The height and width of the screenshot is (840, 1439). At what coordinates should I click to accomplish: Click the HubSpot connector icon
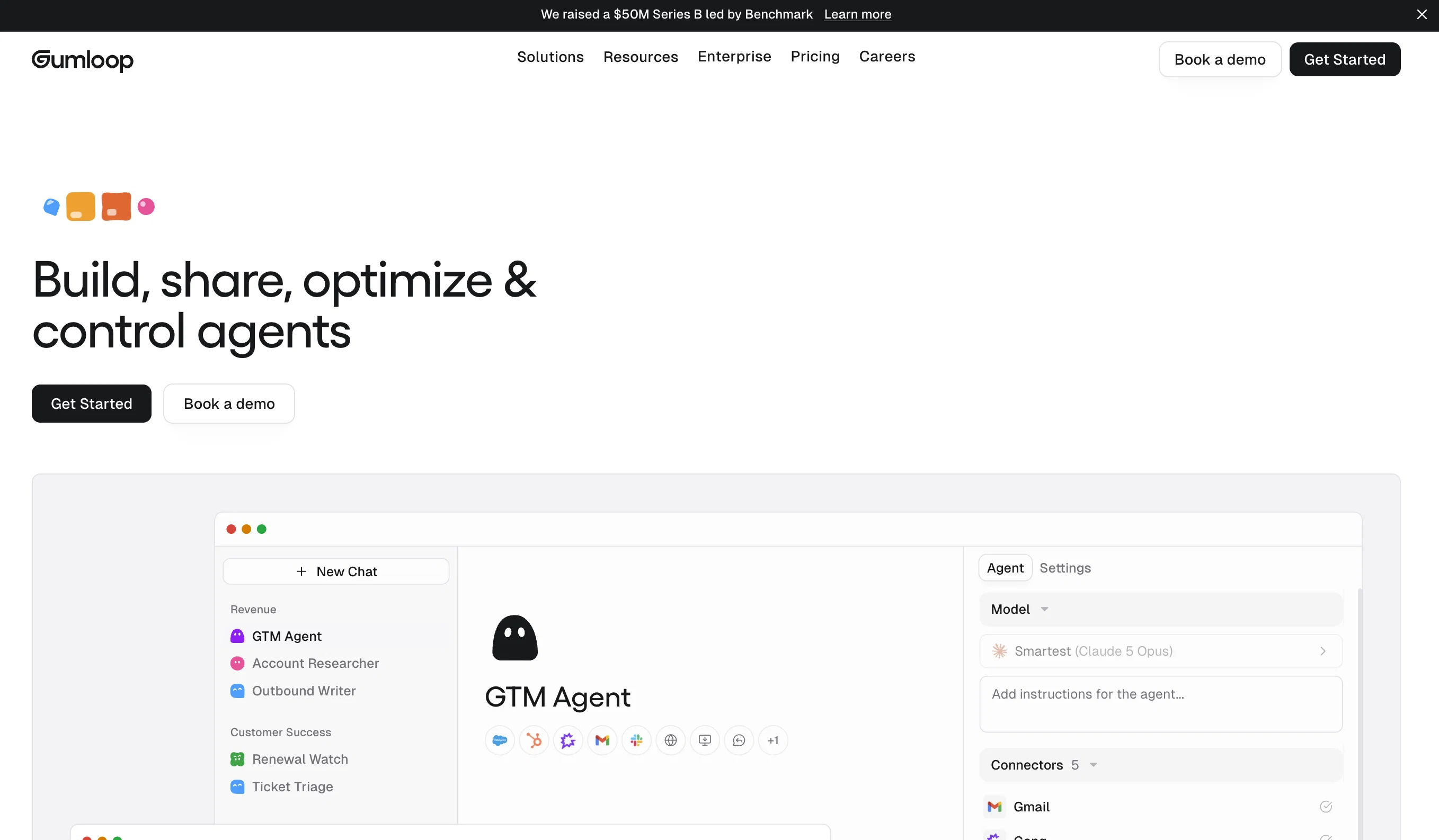pos(534,740)
